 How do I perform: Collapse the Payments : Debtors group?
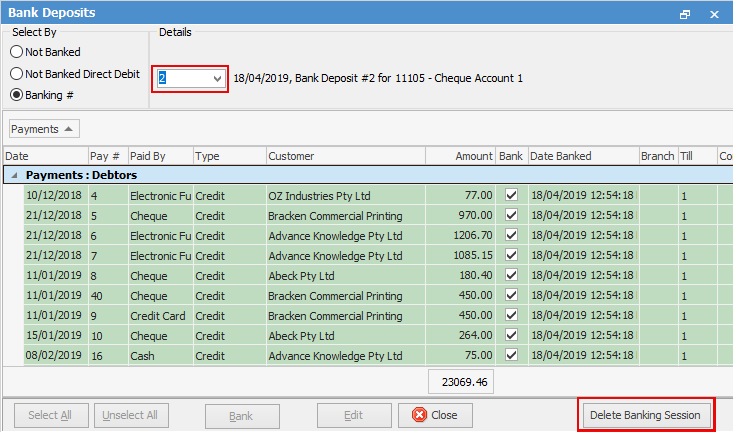pyautogui.click(x=14, y=175)
